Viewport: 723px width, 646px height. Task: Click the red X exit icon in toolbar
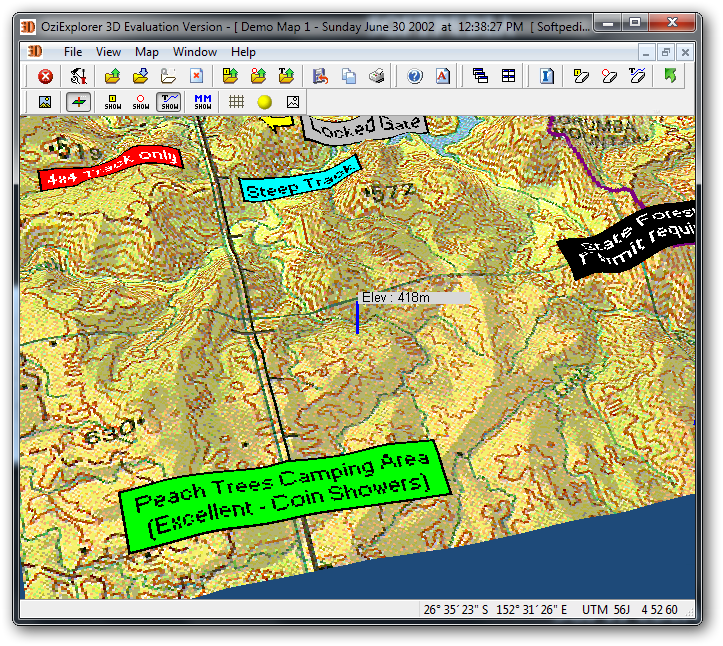45,76
